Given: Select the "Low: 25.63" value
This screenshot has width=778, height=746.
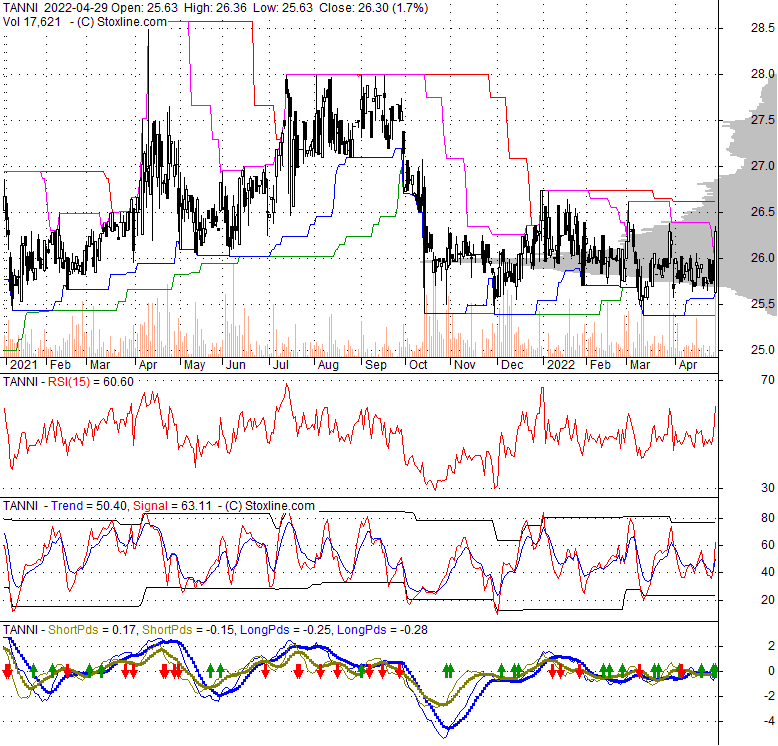Looking at the screenshot, I should point(283,8).
